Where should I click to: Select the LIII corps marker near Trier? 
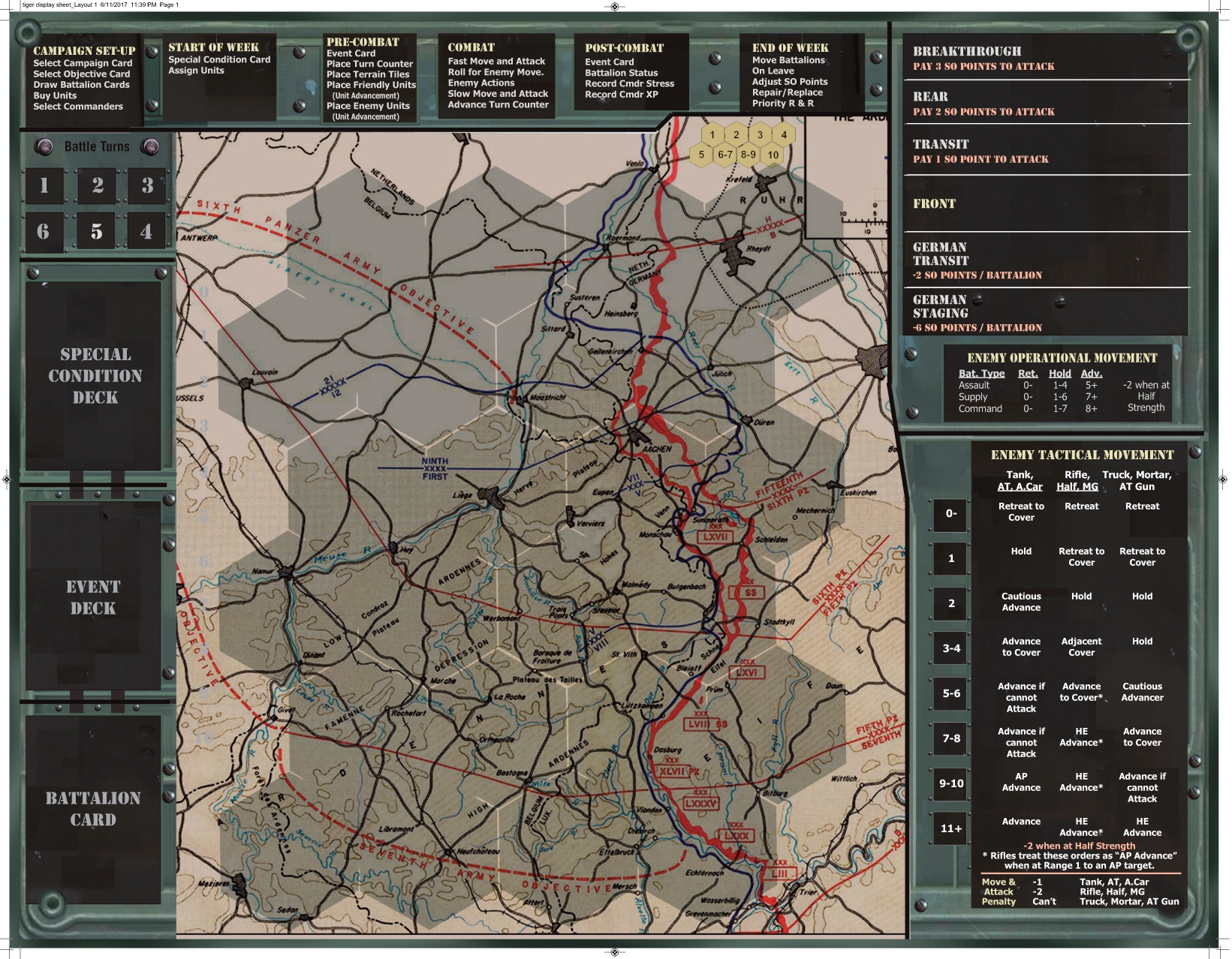click(779, 873)
